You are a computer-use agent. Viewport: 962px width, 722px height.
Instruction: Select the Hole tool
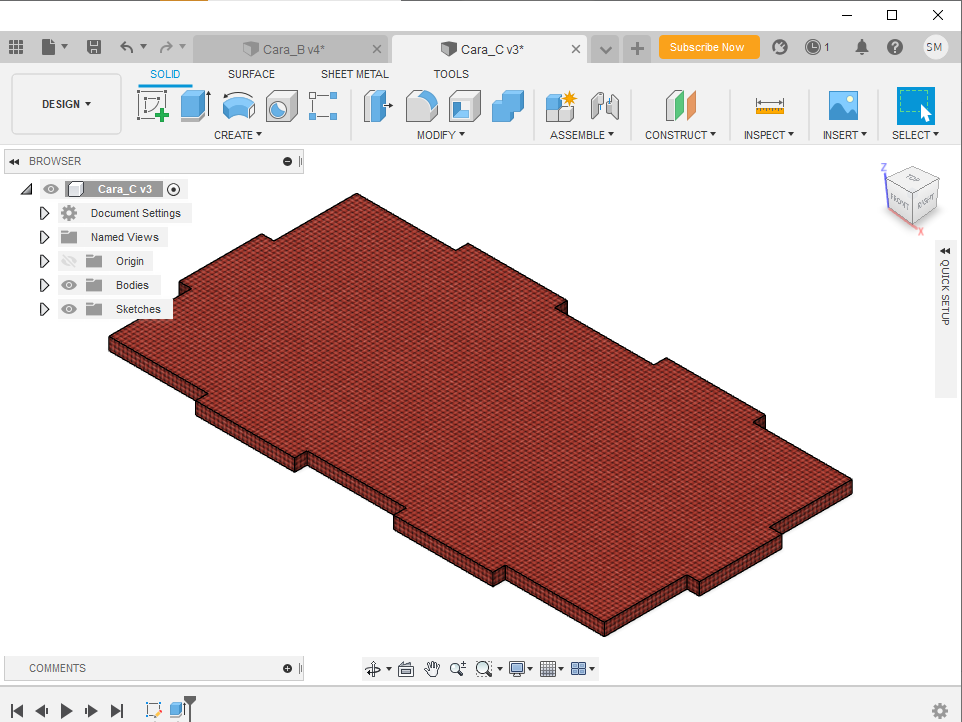pyautogui.click(x=282, y=106)
